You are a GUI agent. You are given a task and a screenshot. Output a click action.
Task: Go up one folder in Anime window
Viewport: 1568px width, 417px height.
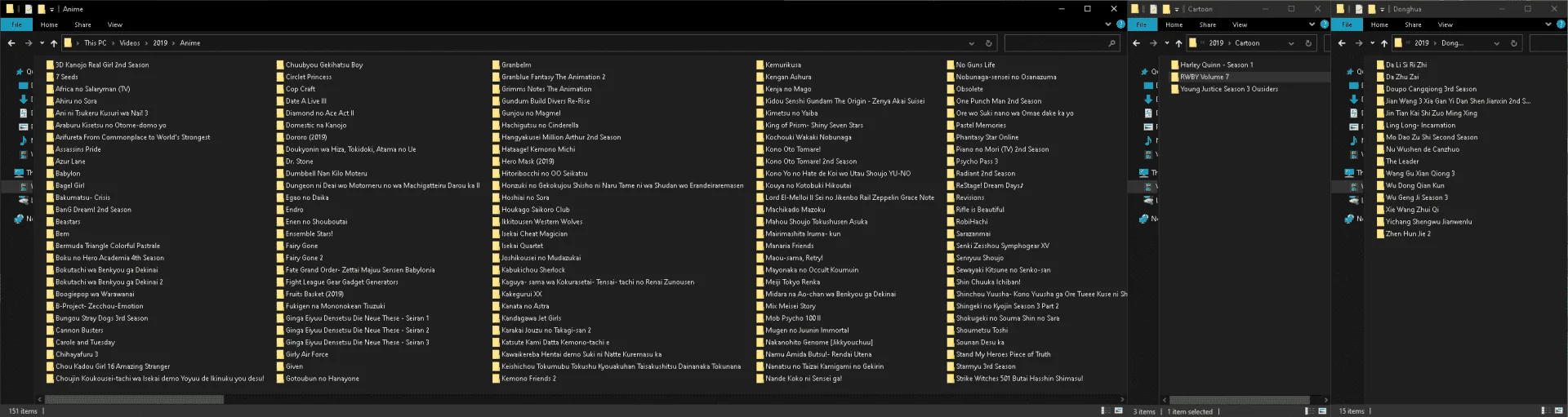(54, 43)
